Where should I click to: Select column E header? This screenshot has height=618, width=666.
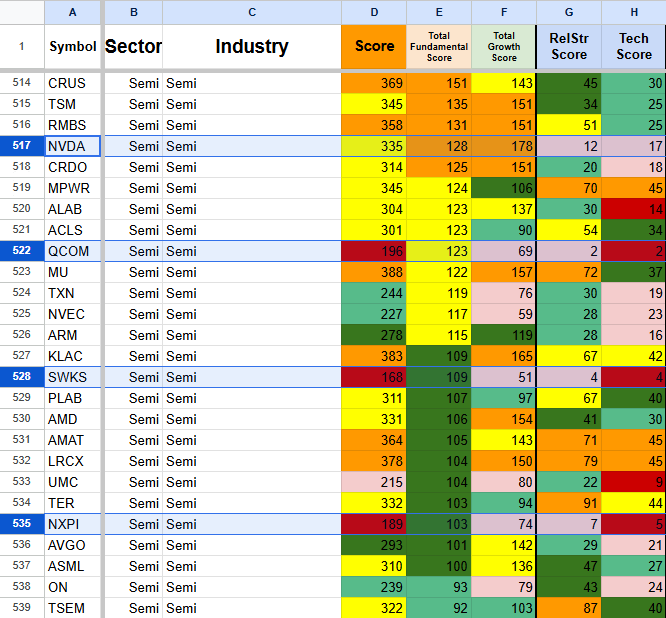click(x=439, y=12)
